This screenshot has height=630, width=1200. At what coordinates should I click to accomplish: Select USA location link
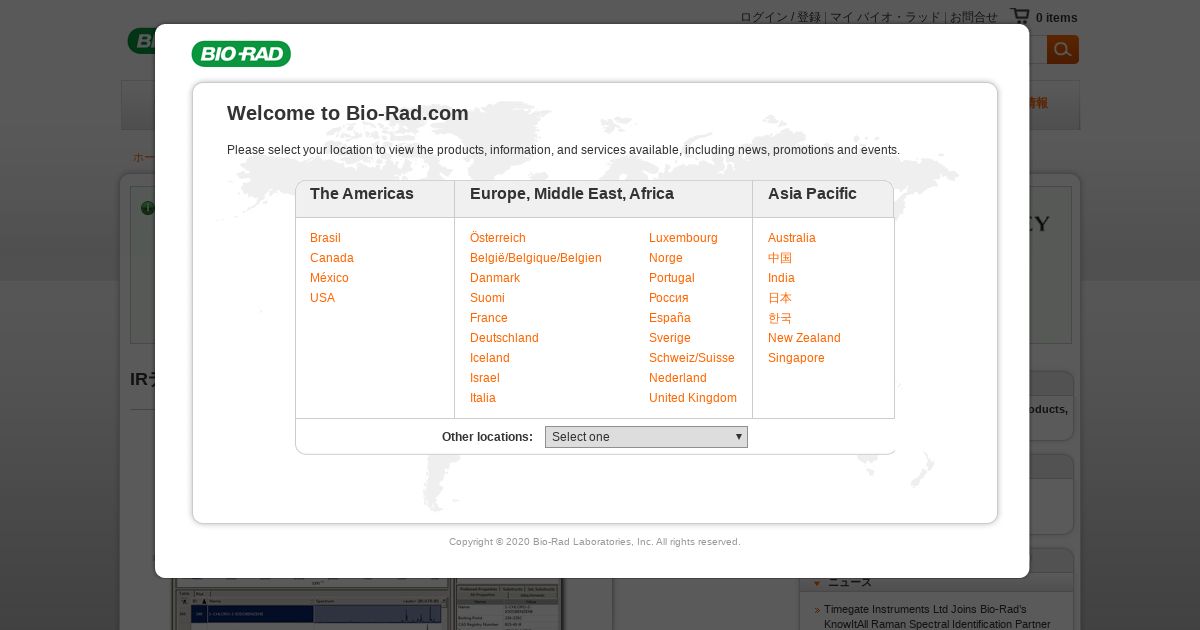322,298
